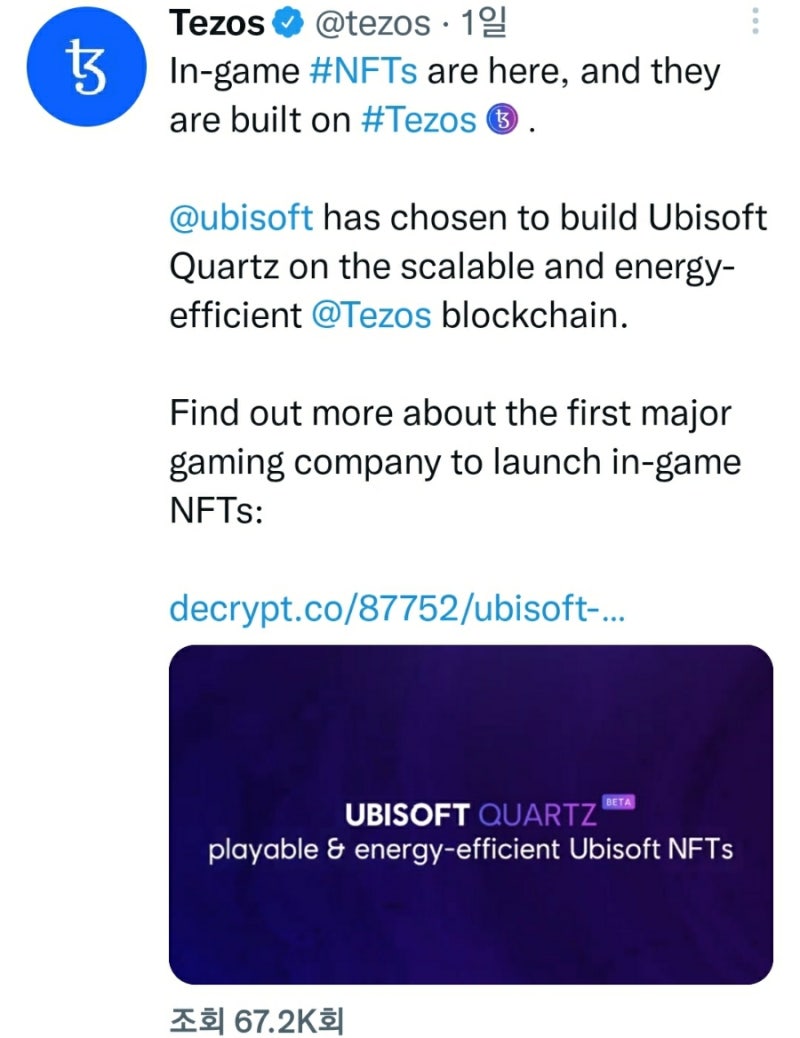Open the Tezos profile avatar
800x1038 pixels.
(x=76, y=72)
